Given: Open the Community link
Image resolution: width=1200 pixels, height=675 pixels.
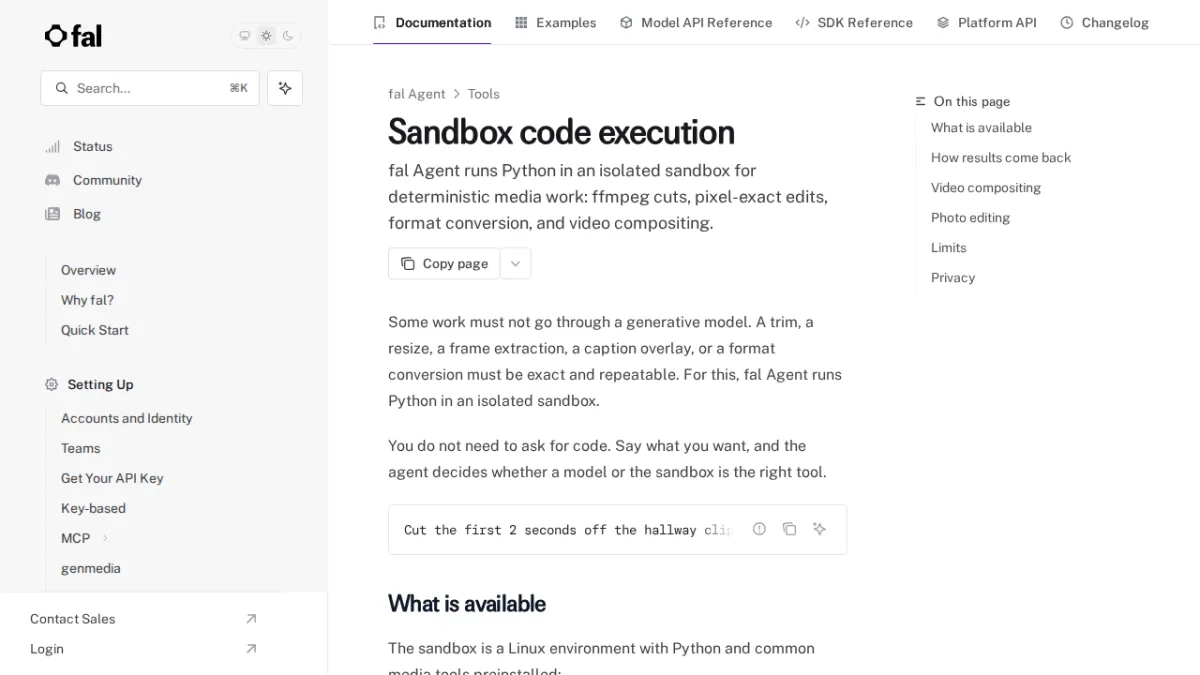Looking at the screenshot, I should tap(107, 180).
